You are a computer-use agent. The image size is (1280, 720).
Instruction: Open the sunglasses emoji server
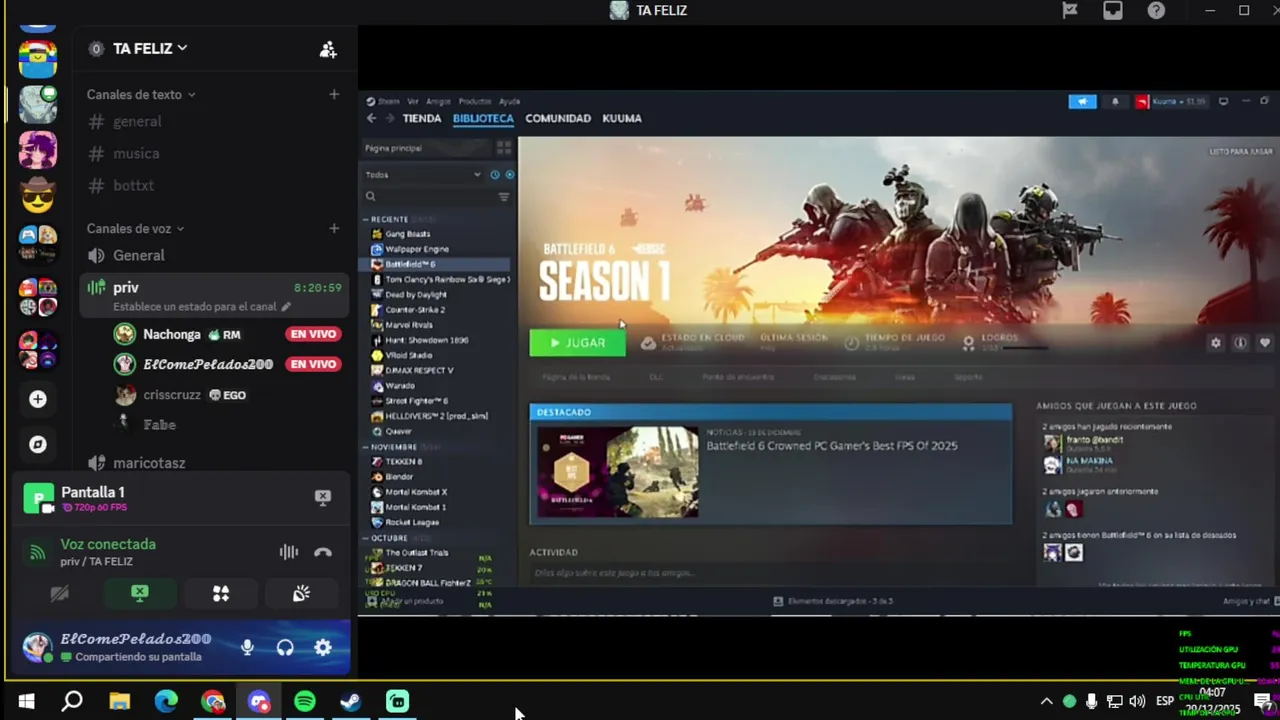click(x=38, y=197)
